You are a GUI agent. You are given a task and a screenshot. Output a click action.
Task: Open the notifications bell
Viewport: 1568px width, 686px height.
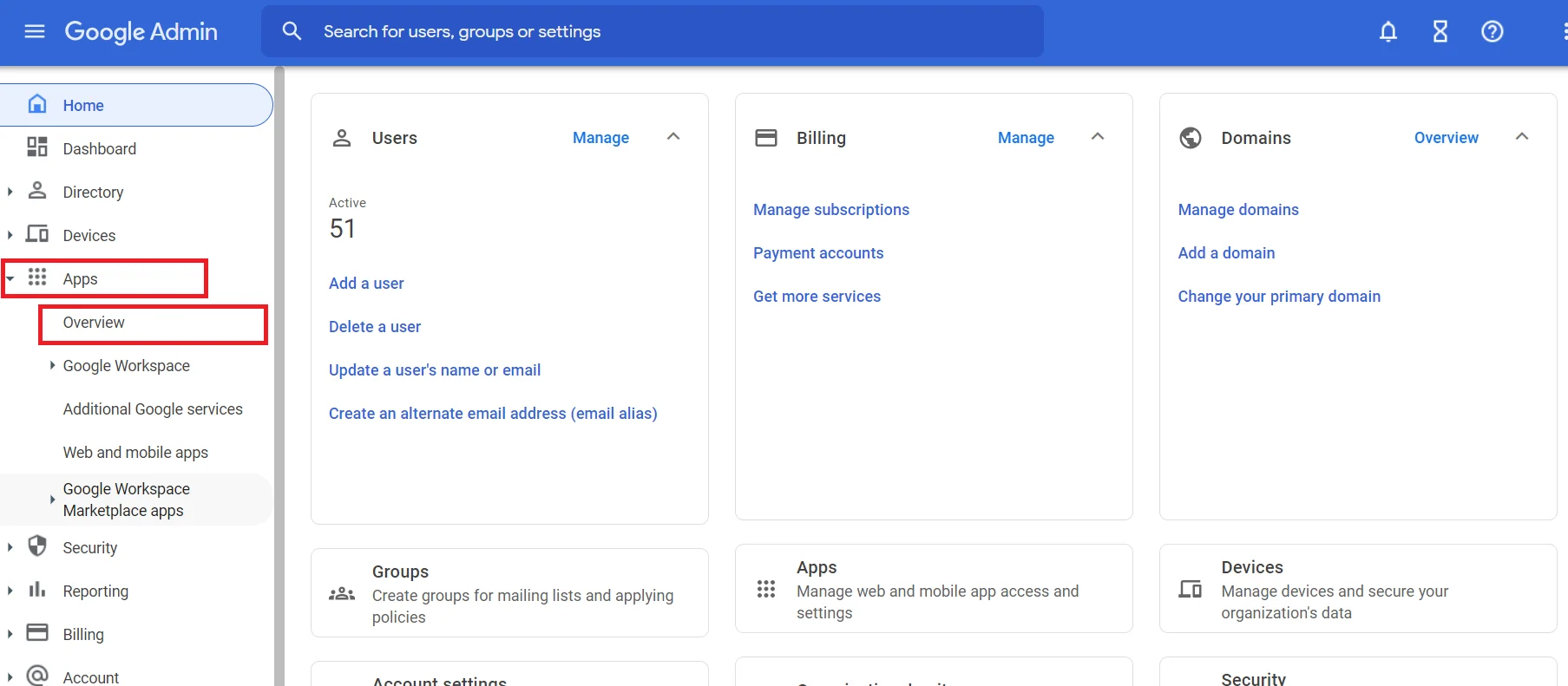pos(1388,32)
